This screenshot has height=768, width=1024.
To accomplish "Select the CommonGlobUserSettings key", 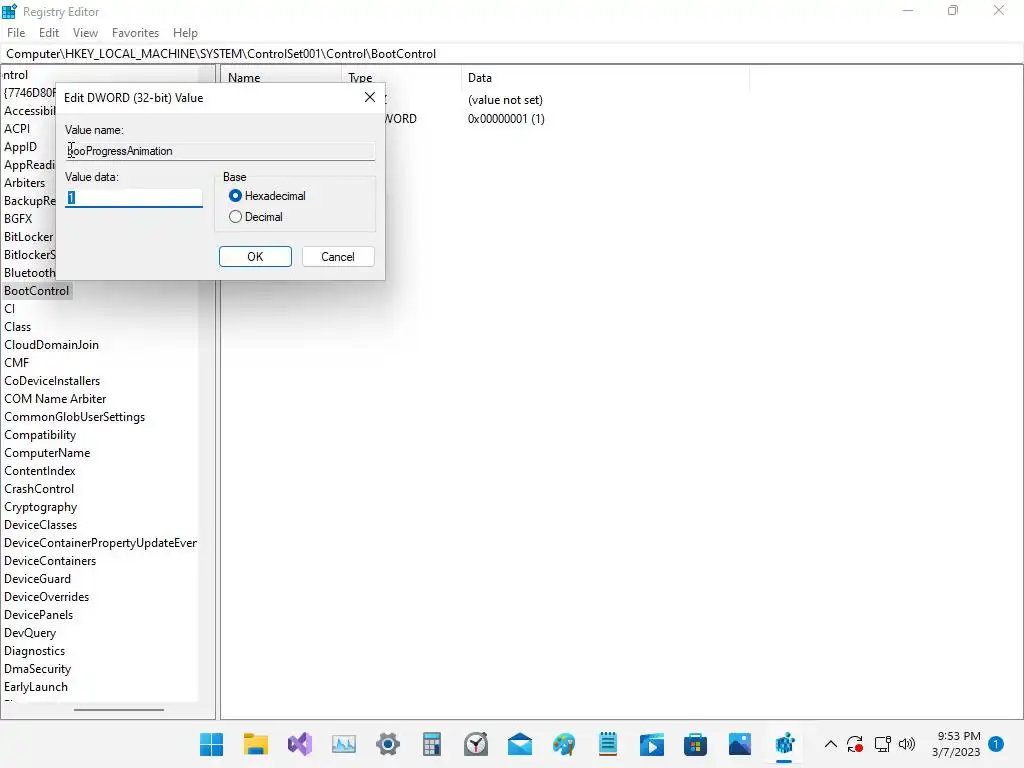I will tap(74, 417).
